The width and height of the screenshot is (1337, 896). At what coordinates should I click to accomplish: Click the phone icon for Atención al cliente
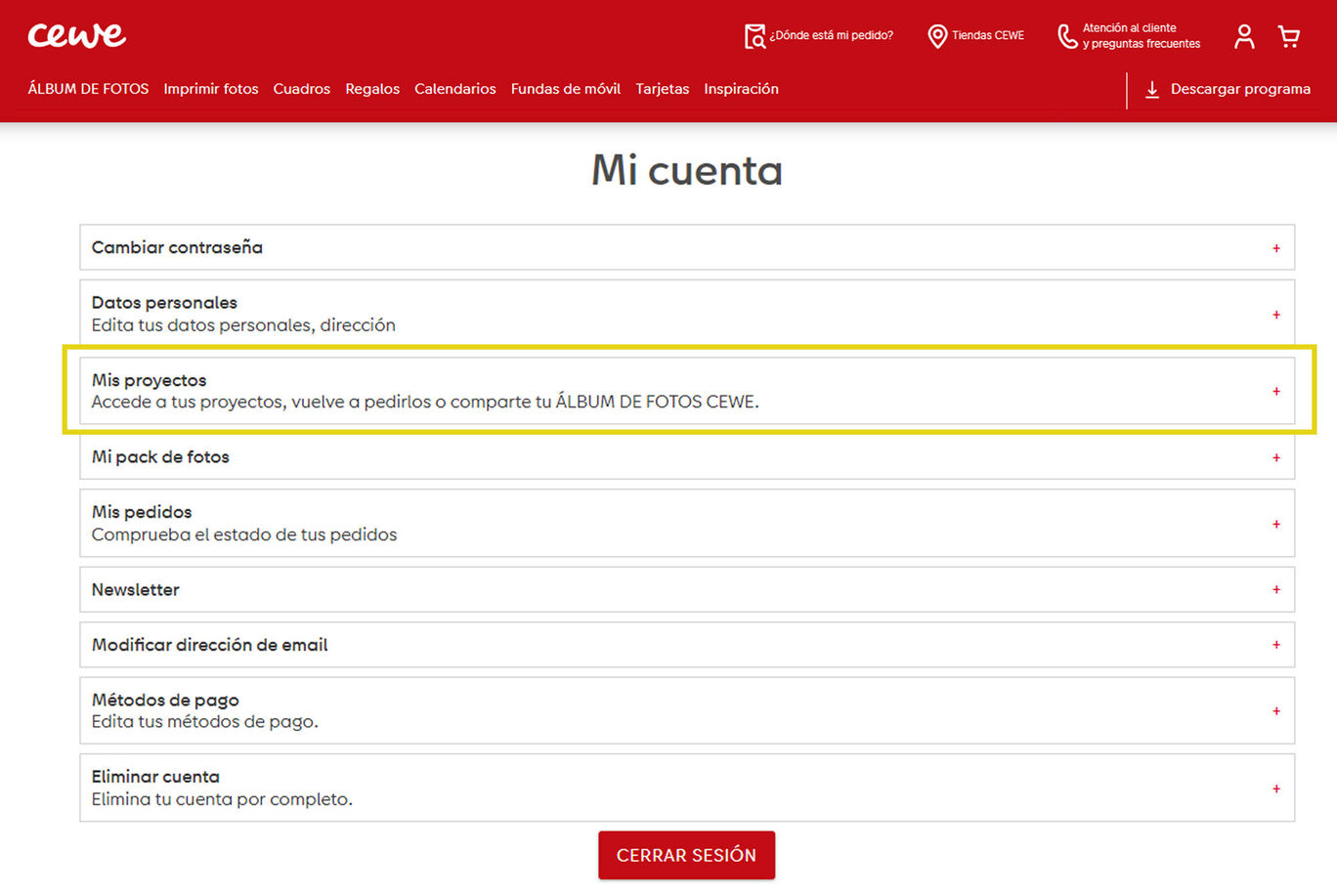[1067, 36]
